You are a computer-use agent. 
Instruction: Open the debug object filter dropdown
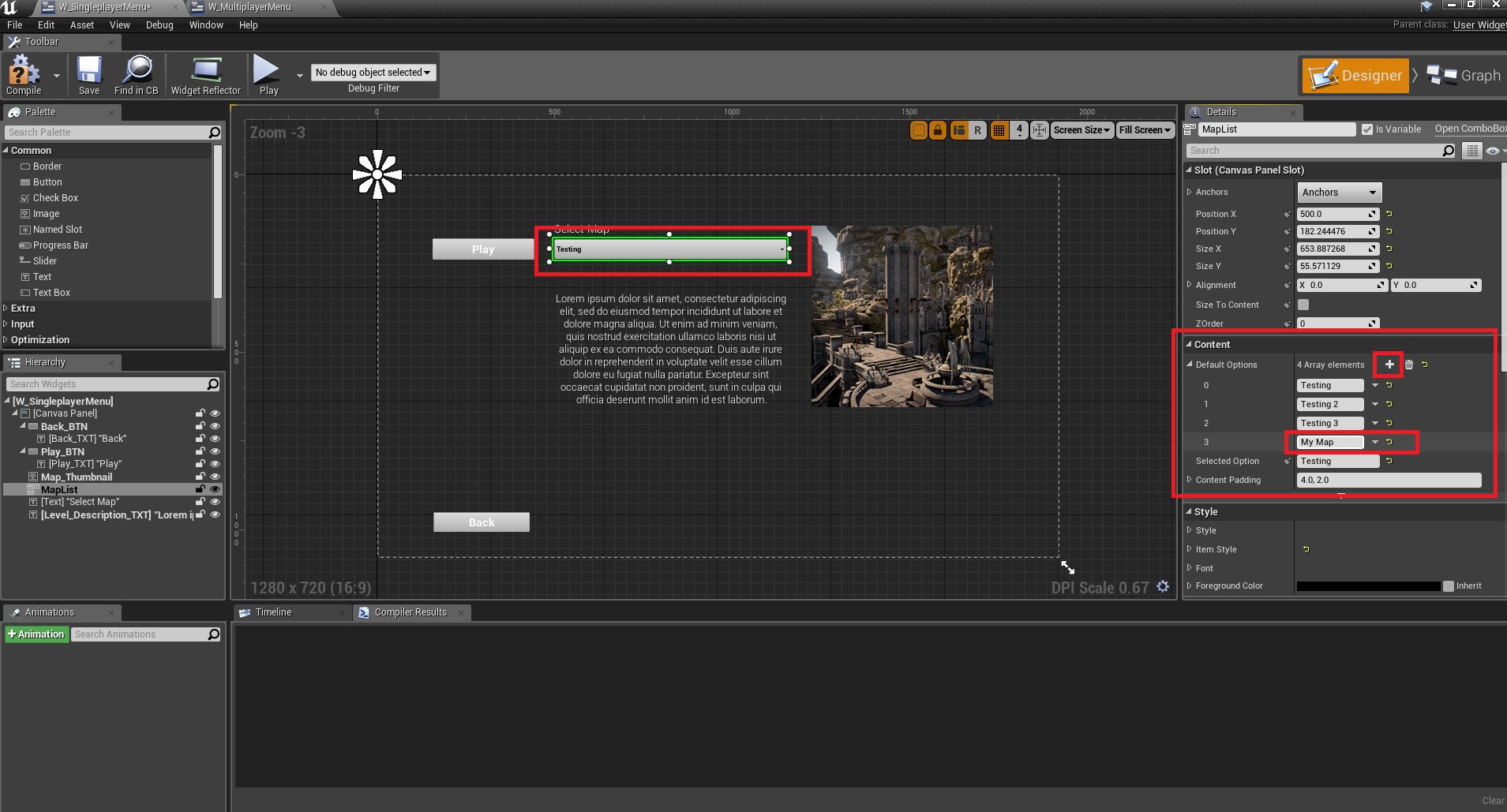coord(373,73)
